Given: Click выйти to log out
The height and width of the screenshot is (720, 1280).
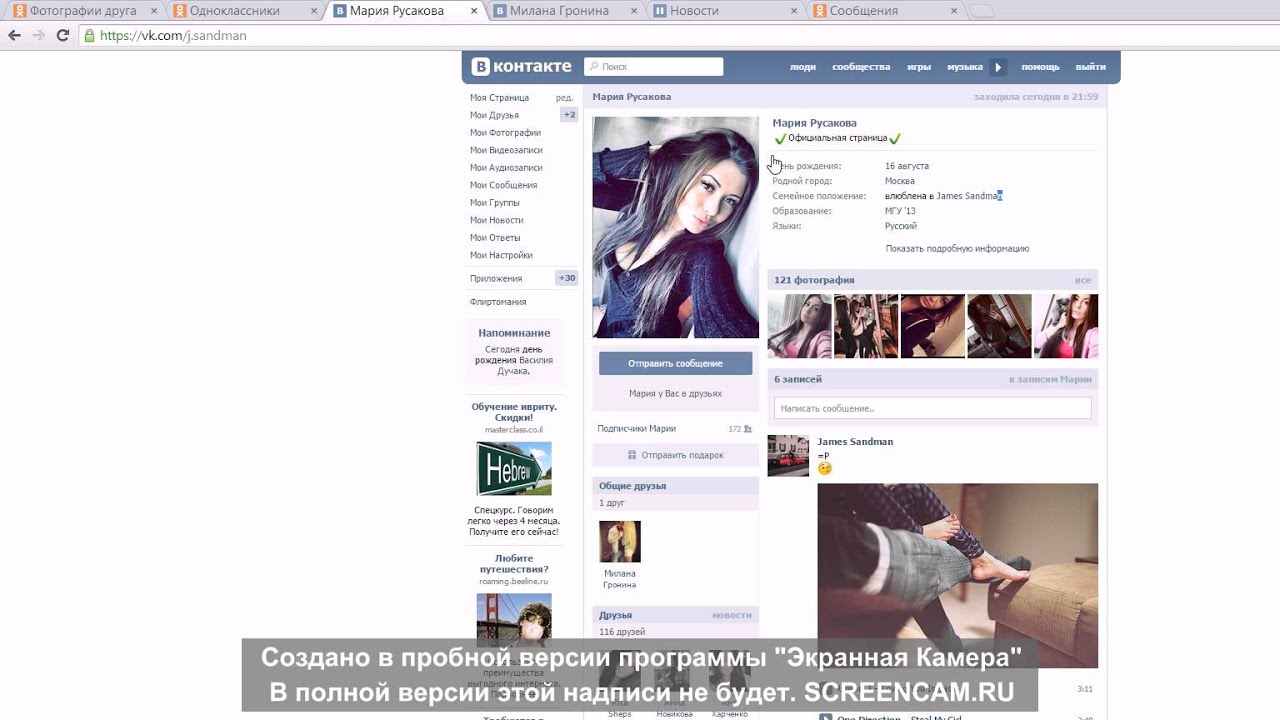Looking at the screenshot, I should coord(1091,67).
